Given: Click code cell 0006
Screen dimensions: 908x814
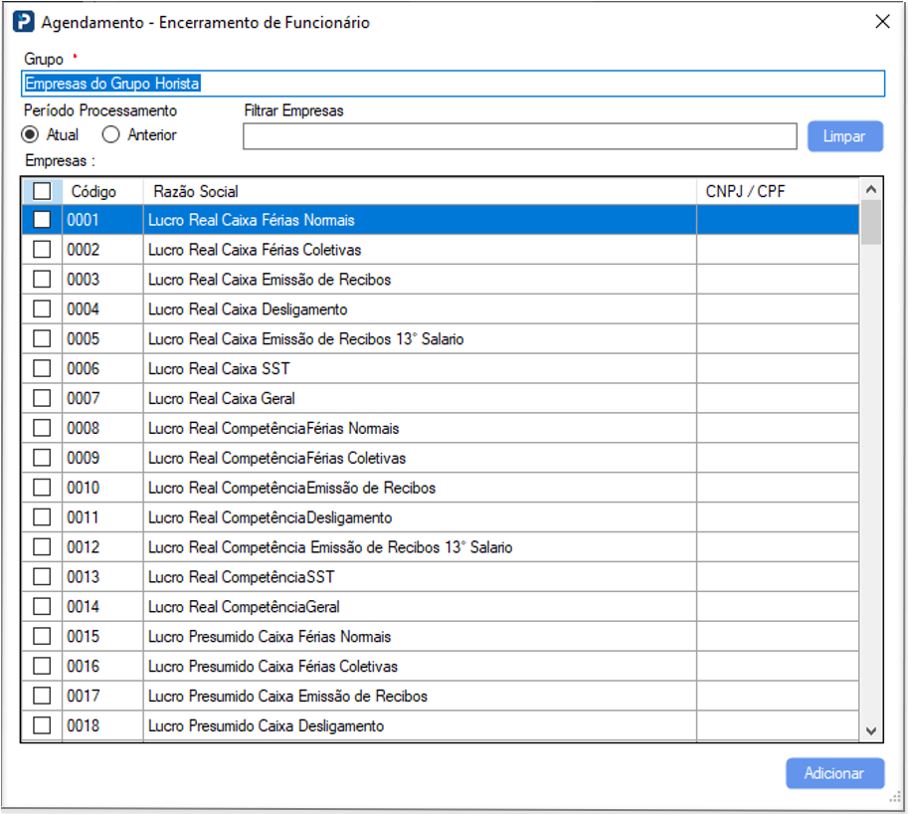Looking at the screenshot, I should [102, 368].
